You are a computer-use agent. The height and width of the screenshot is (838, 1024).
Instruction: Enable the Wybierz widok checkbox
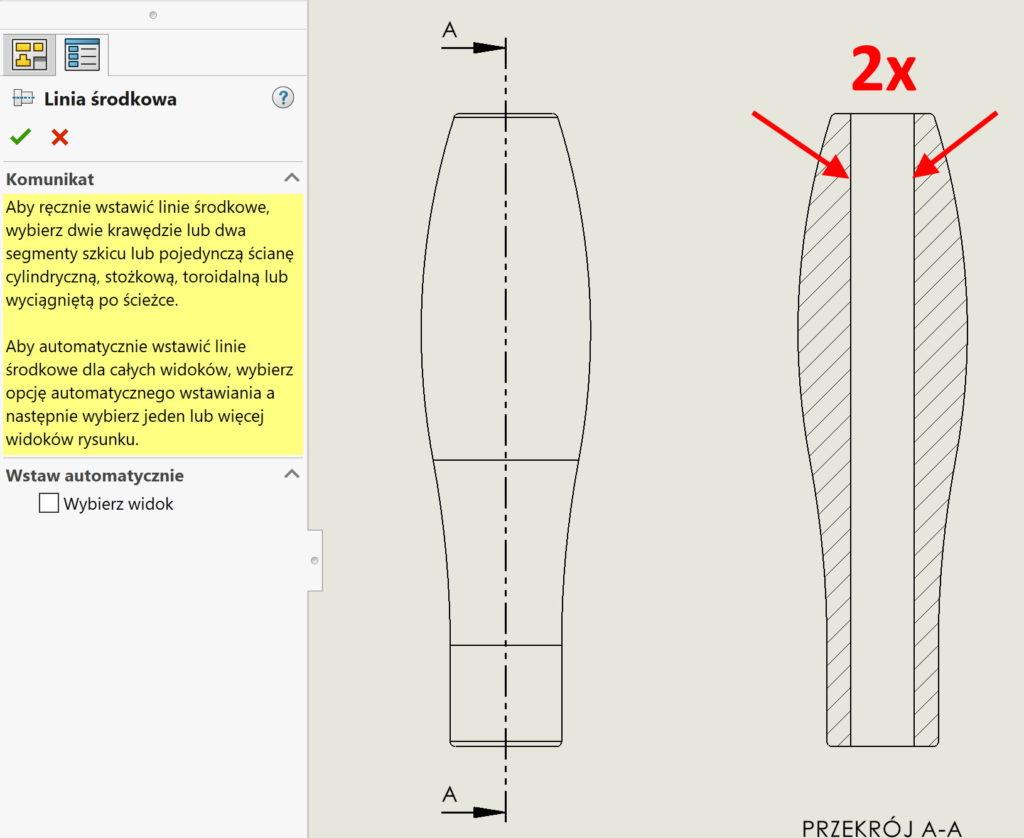pyautogui.click(x=48, y=503)
